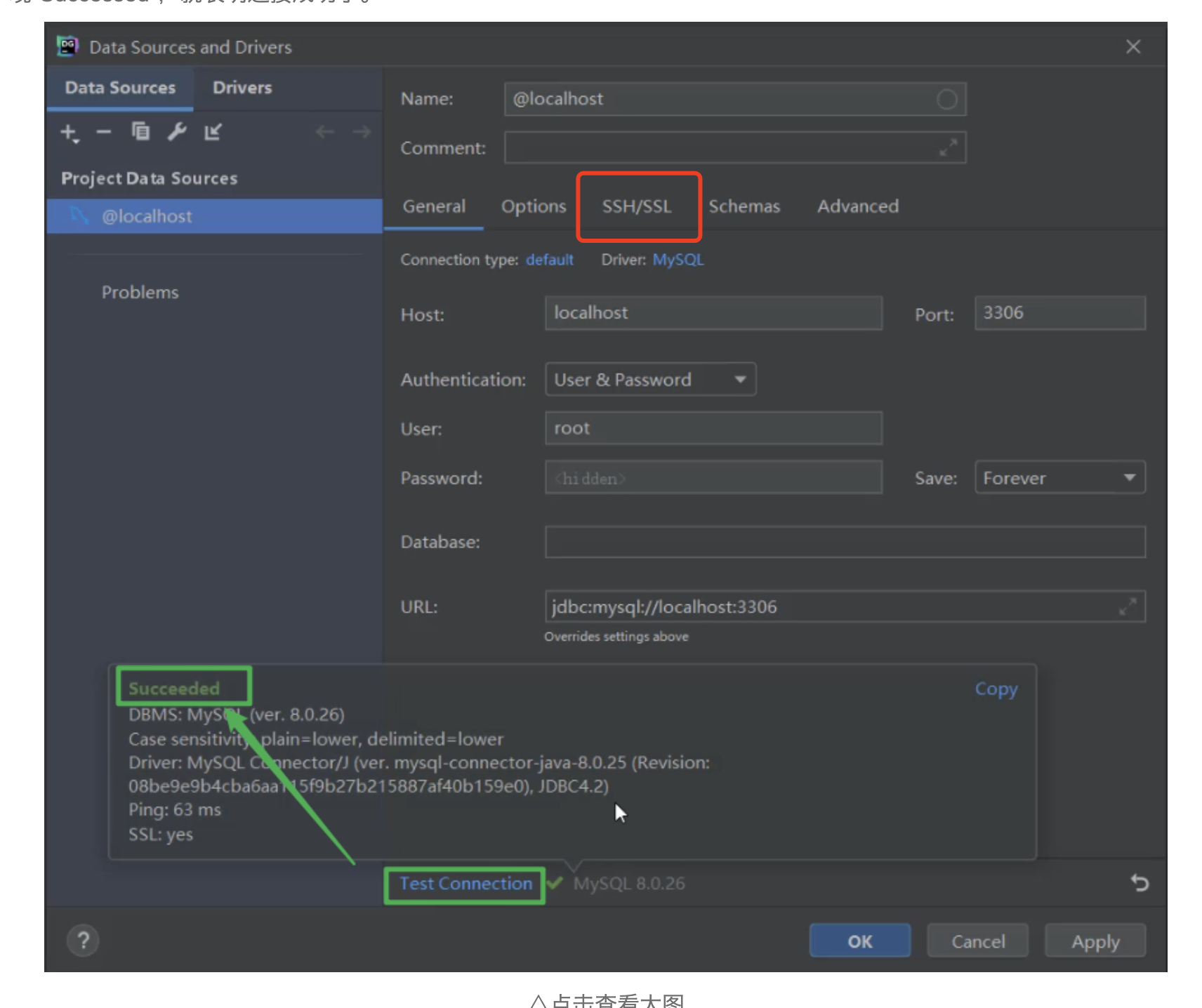Close the Data Sources and Drivers dialog
The image size is (1202, 1008).
click(x=1132, y=47)
